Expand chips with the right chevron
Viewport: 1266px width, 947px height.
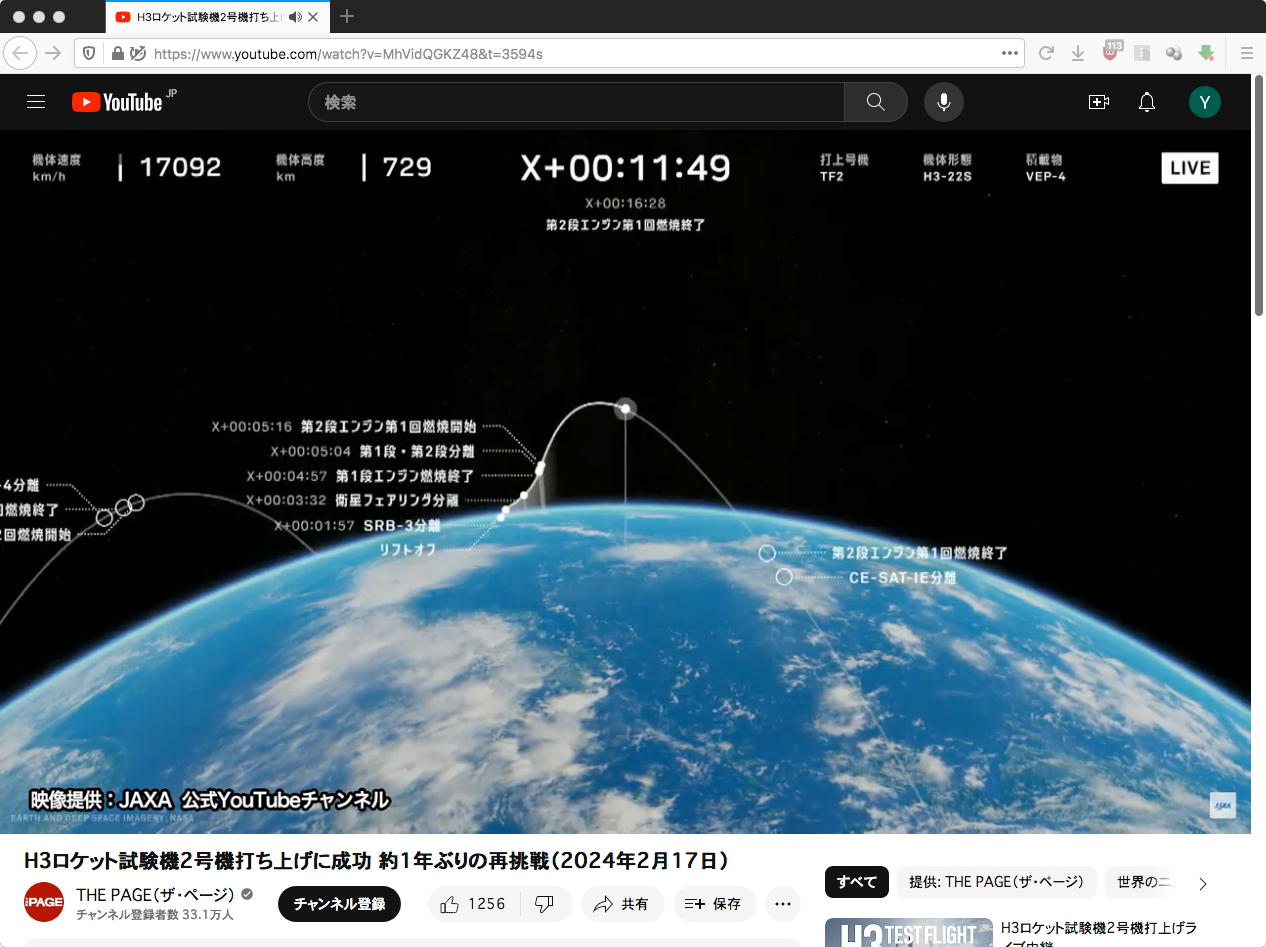(1203, 883)
